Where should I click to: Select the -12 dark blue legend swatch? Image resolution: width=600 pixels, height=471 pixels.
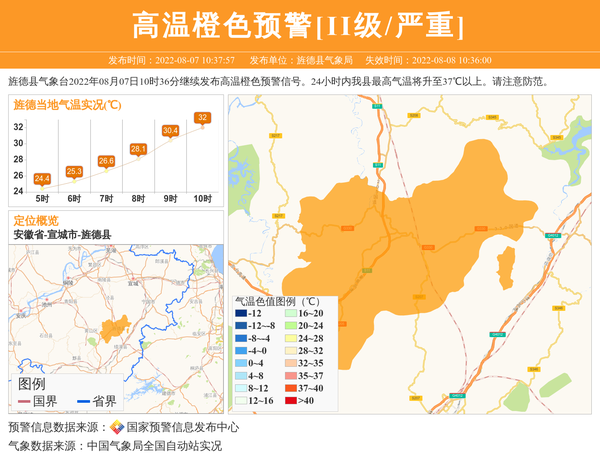click(x=241, y=314)
